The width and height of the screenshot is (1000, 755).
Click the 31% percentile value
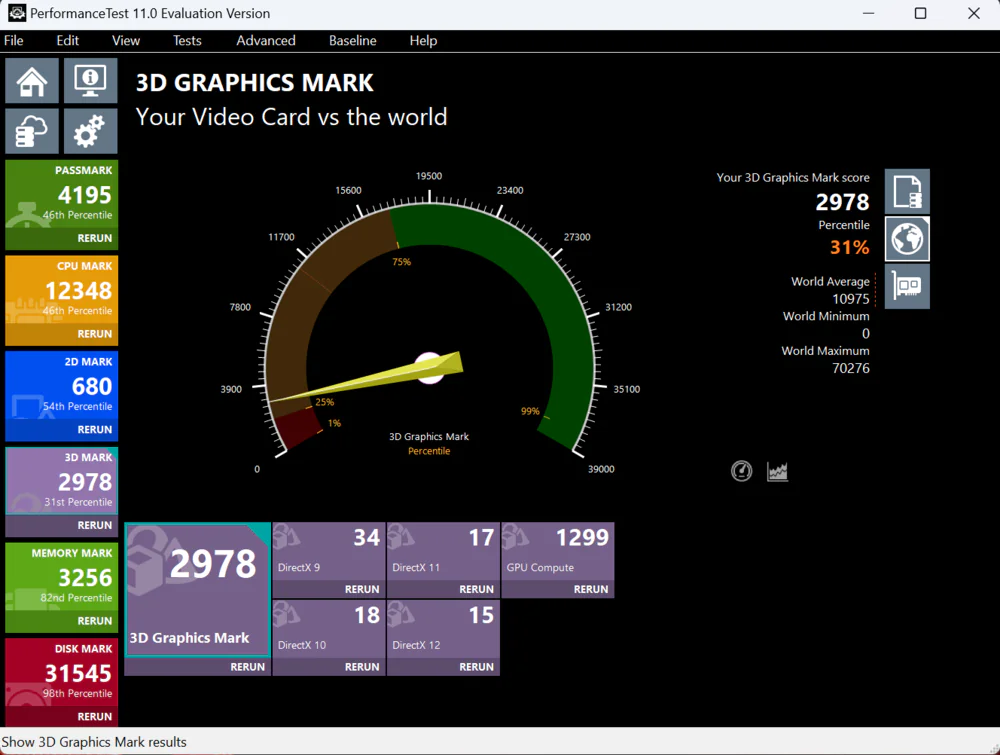point(849,247)
